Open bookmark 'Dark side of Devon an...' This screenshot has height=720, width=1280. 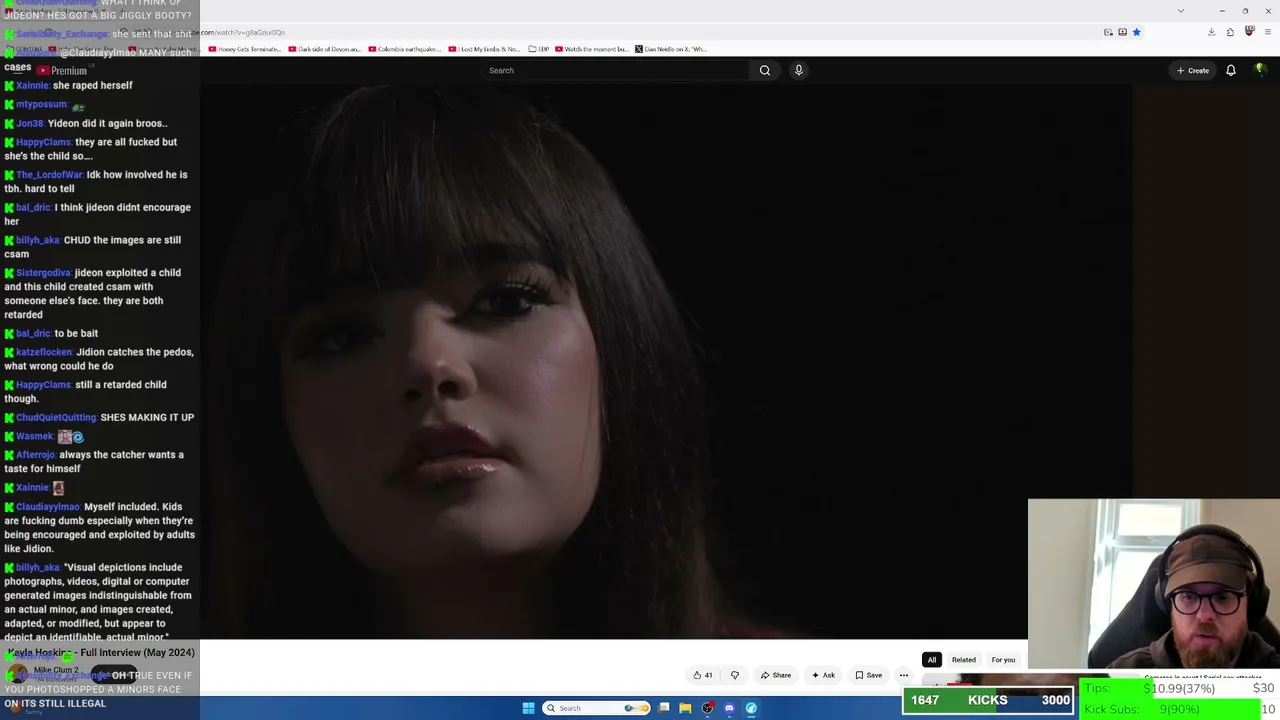point(324,49)
